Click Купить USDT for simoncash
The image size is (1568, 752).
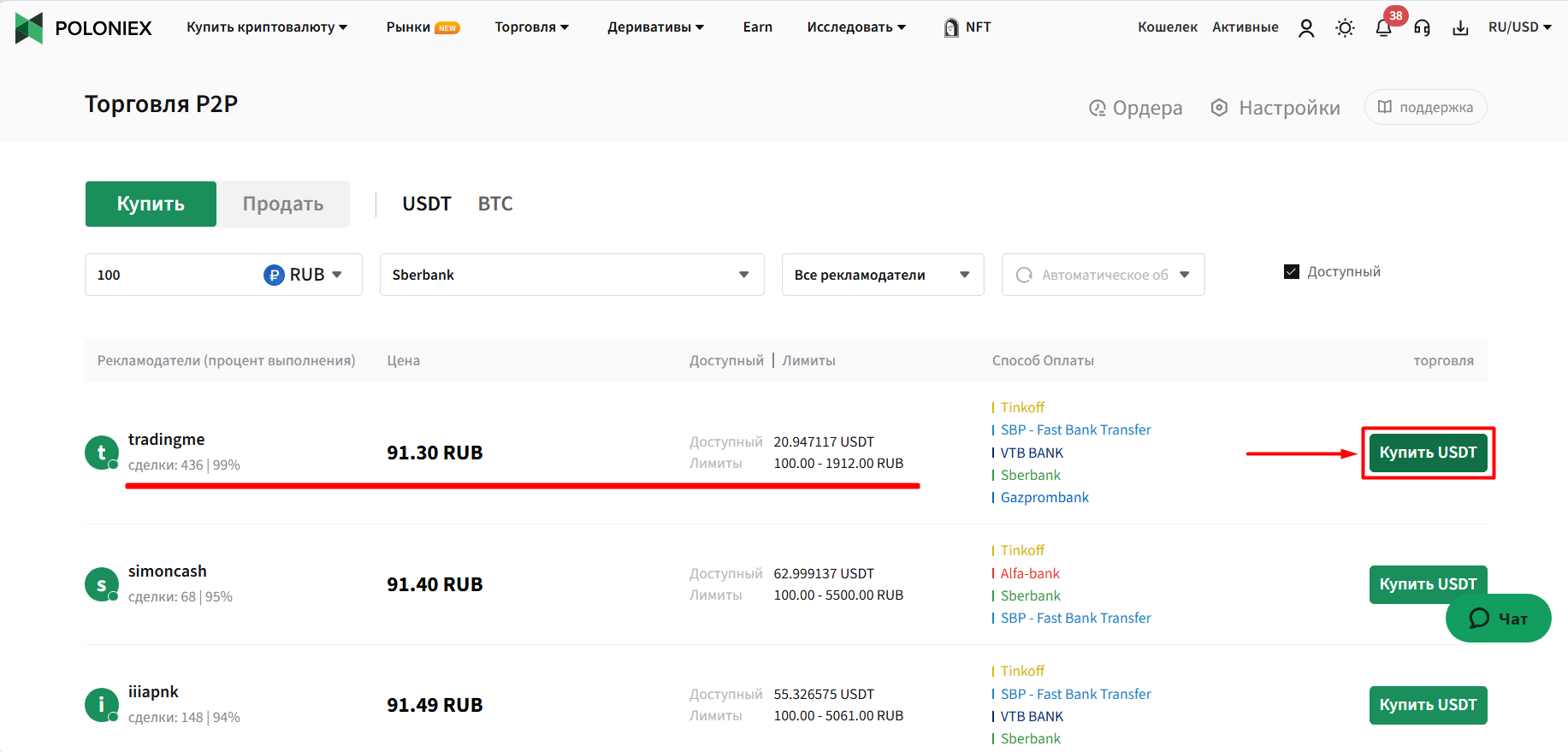(x=1428, y=584)
